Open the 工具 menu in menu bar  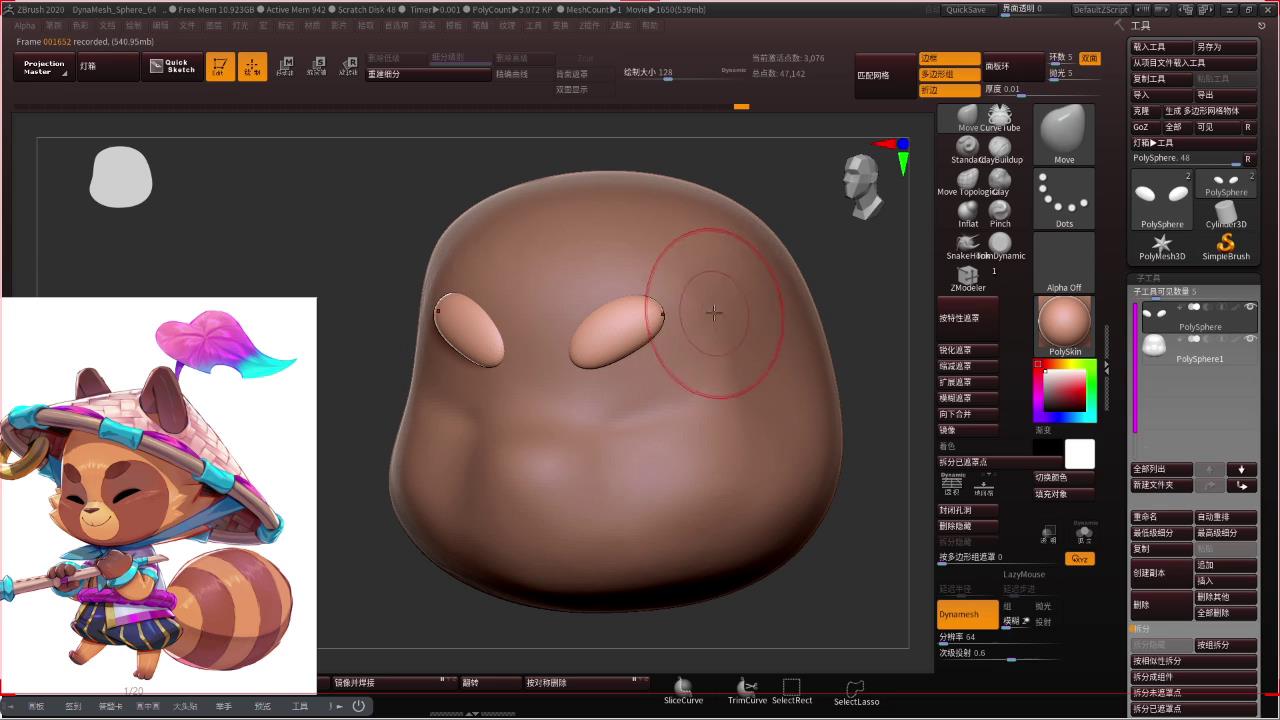534,25
